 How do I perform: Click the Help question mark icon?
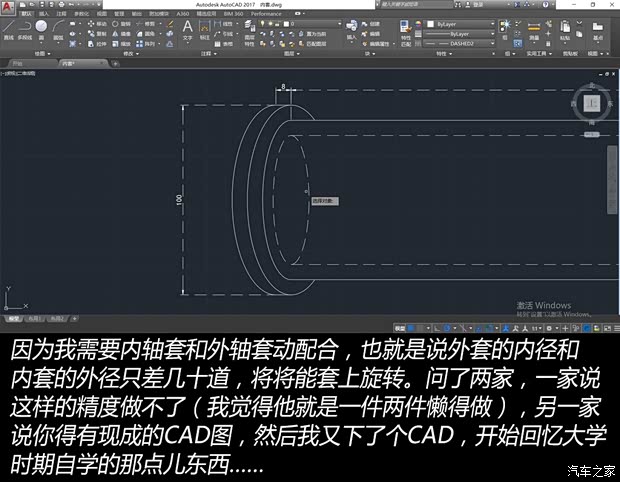[546, 5]
